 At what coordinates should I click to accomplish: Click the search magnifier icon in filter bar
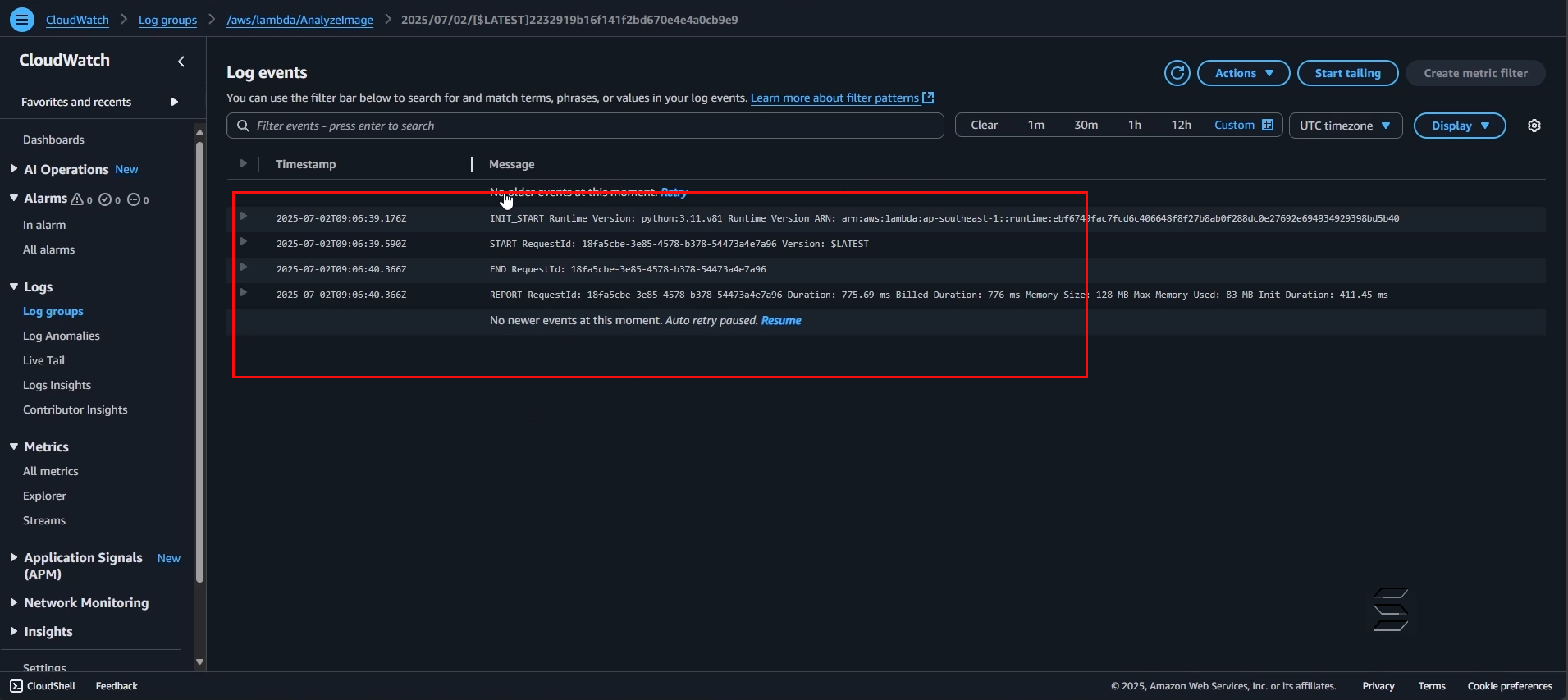tap(243, 126)
